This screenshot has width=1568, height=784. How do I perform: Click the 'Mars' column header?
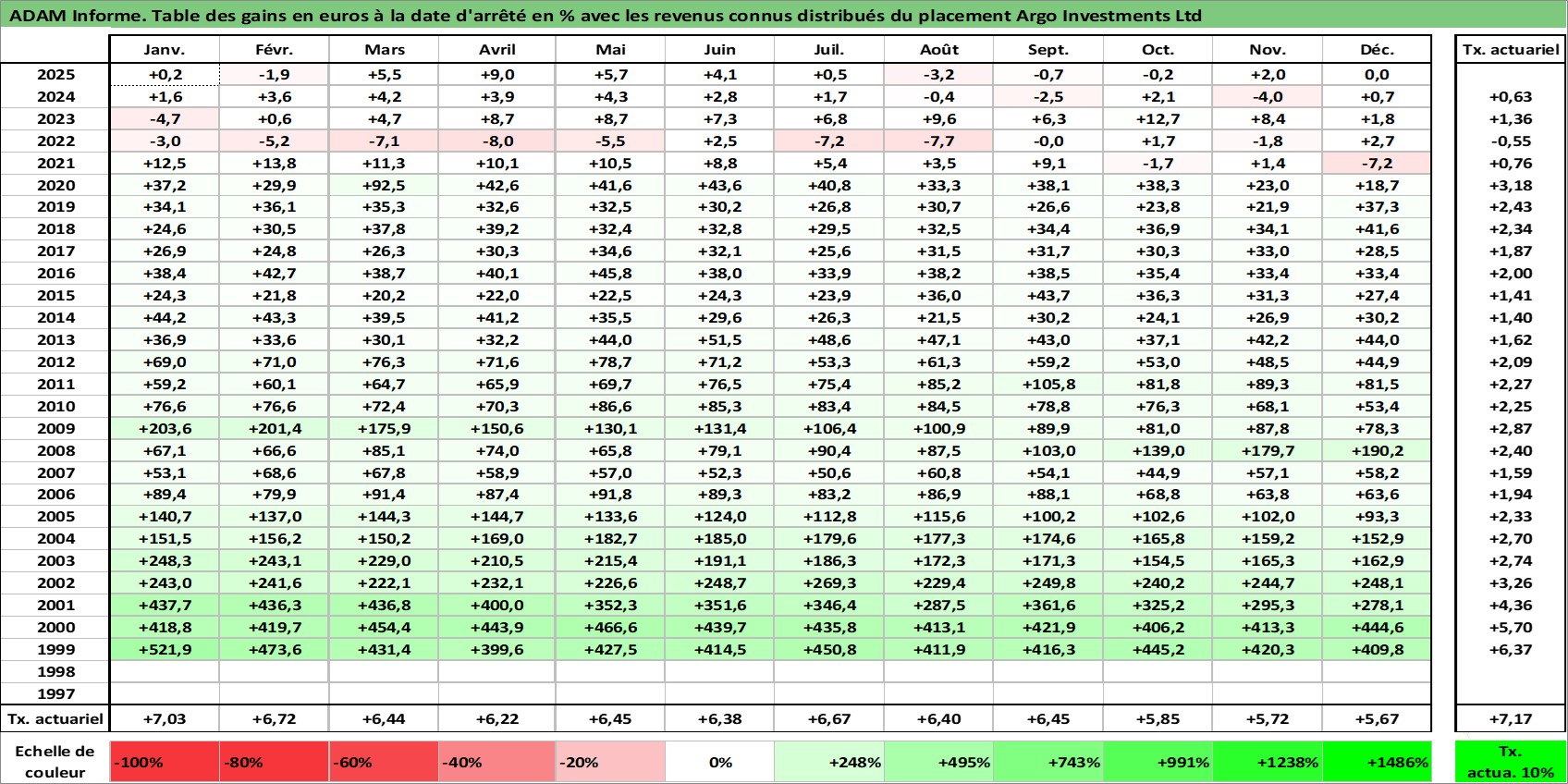click(385, 50)
